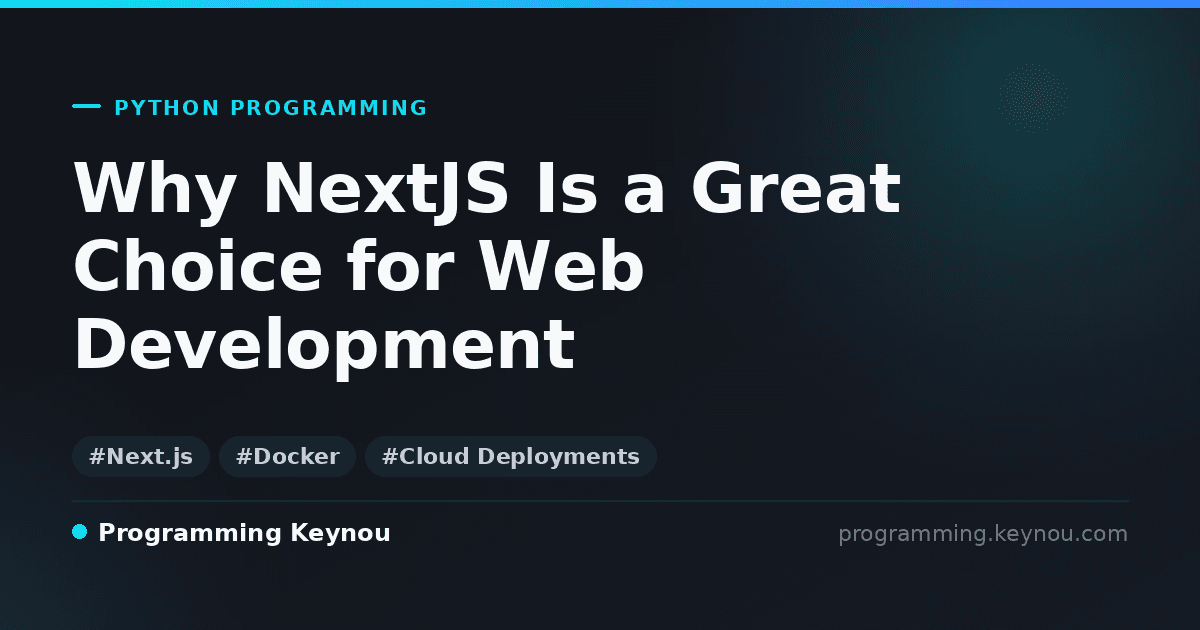Select the #Cloud Deployments tag
1200x630 pixels.
coord(511,457)
